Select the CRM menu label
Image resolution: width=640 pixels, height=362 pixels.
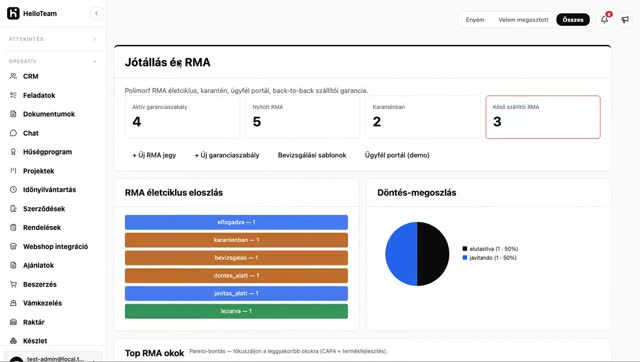(31, 76)
